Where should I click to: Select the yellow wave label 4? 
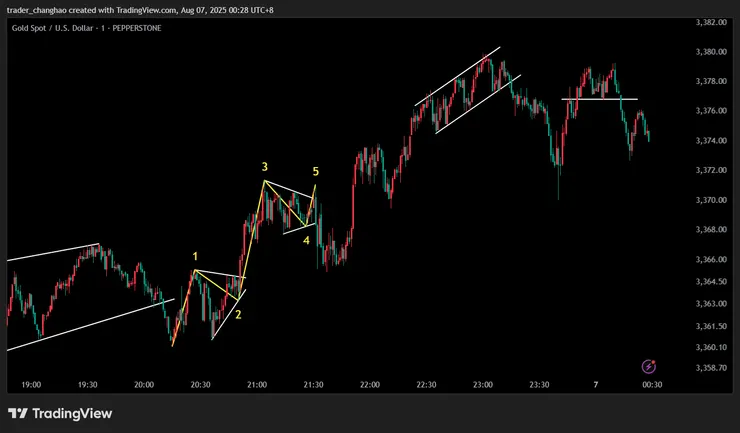pyautogui.click(x=306, y=240)
